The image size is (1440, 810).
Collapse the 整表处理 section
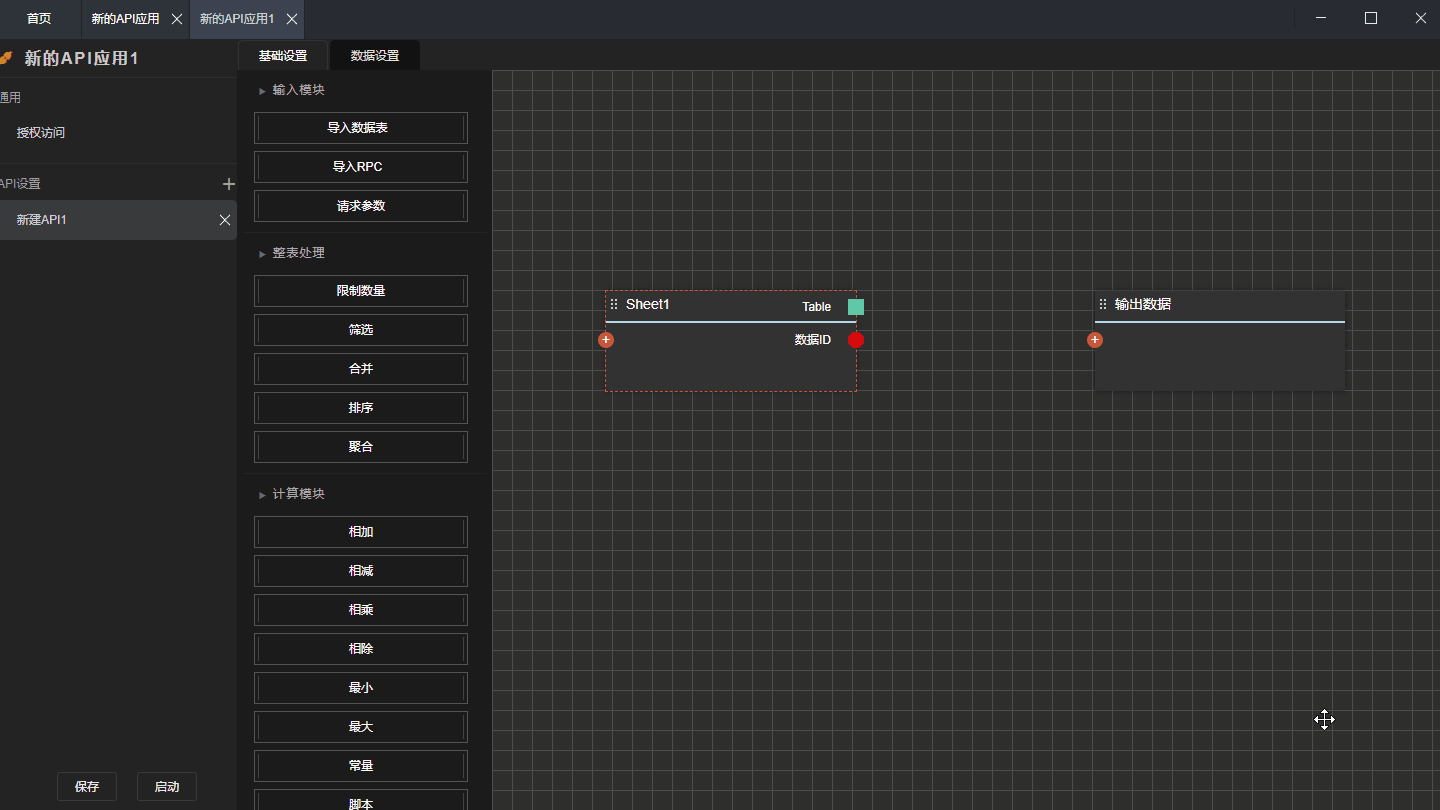tap(263, 254)
